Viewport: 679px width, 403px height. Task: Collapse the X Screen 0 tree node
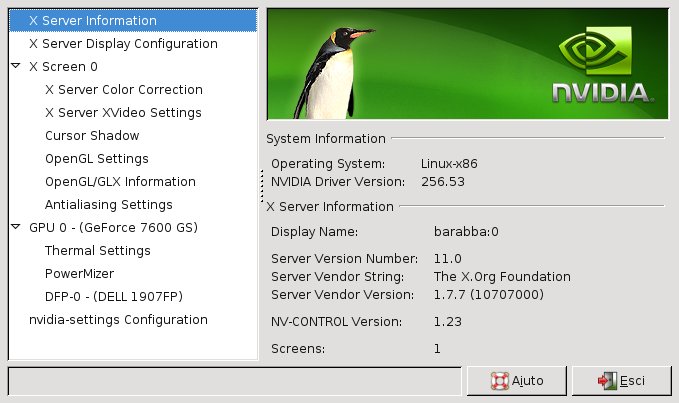pos(16,66)
